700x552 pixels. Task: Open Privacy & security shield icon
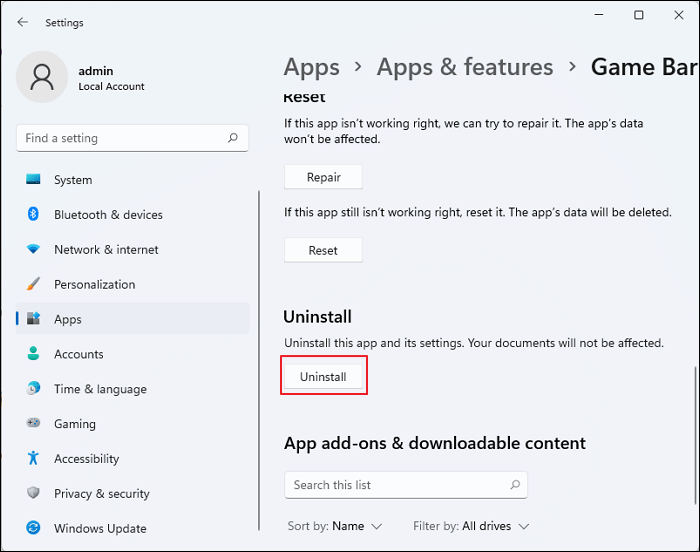[x=33, y=494]
